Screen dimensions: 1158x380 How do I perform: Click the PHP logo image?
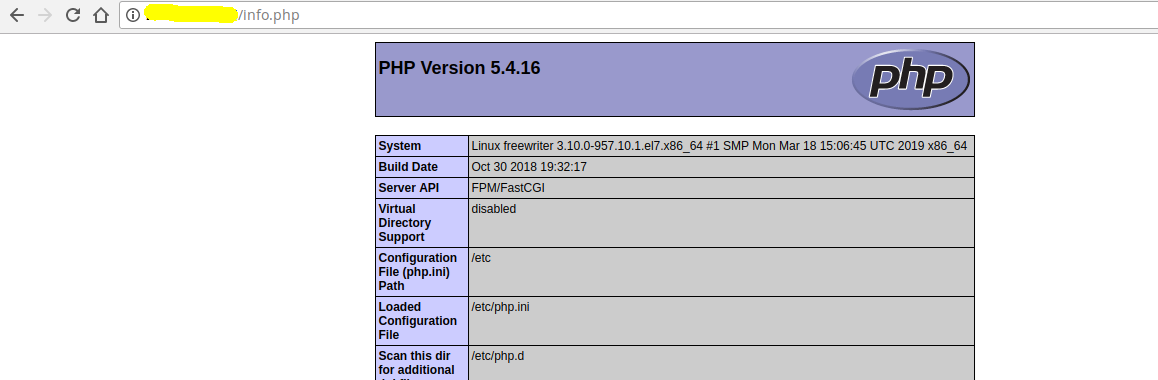click(911, 79)
